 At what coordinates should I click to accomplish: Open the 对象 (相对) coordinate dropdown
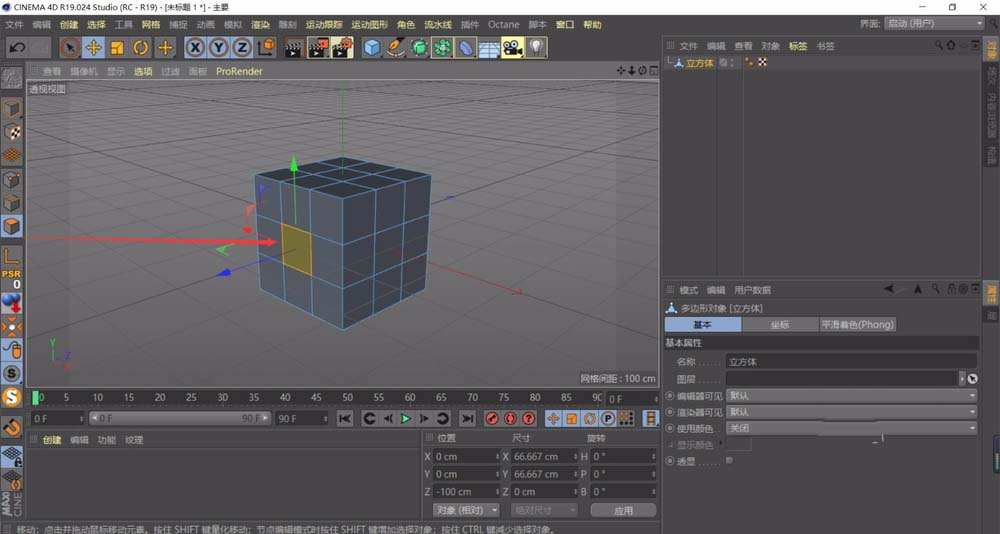466,510
